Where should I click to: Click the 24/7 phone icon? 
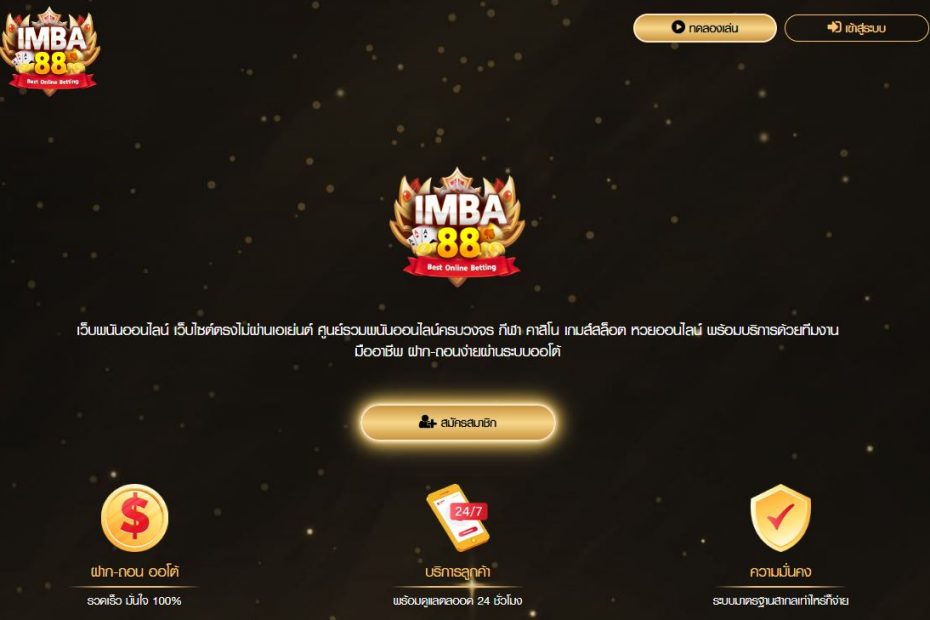click(x=457, y=517)
